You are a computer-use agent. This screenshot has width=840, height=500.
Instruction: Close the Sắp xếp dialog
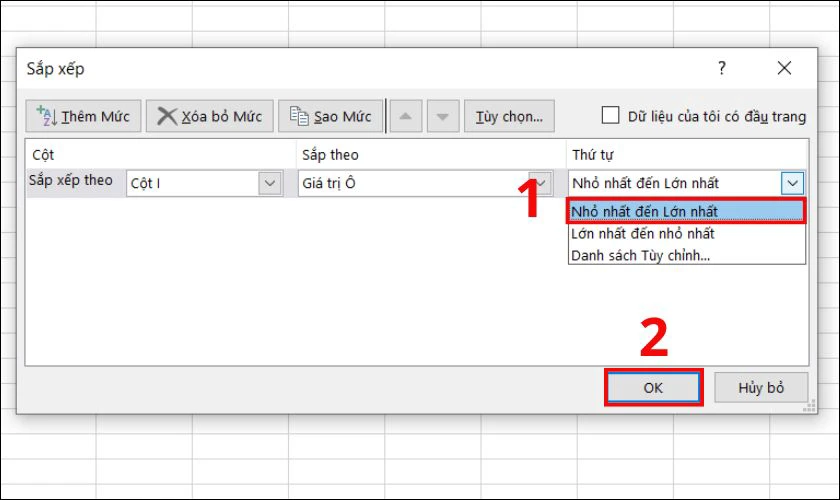tap(784, 68)
